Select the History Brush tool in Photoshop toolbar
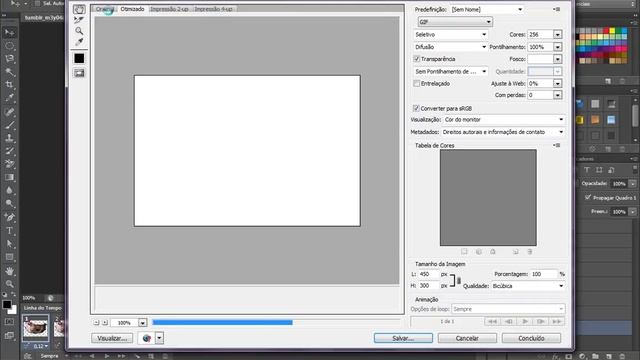The height and width of the screenshot is (360, 640). click(9, 151)
